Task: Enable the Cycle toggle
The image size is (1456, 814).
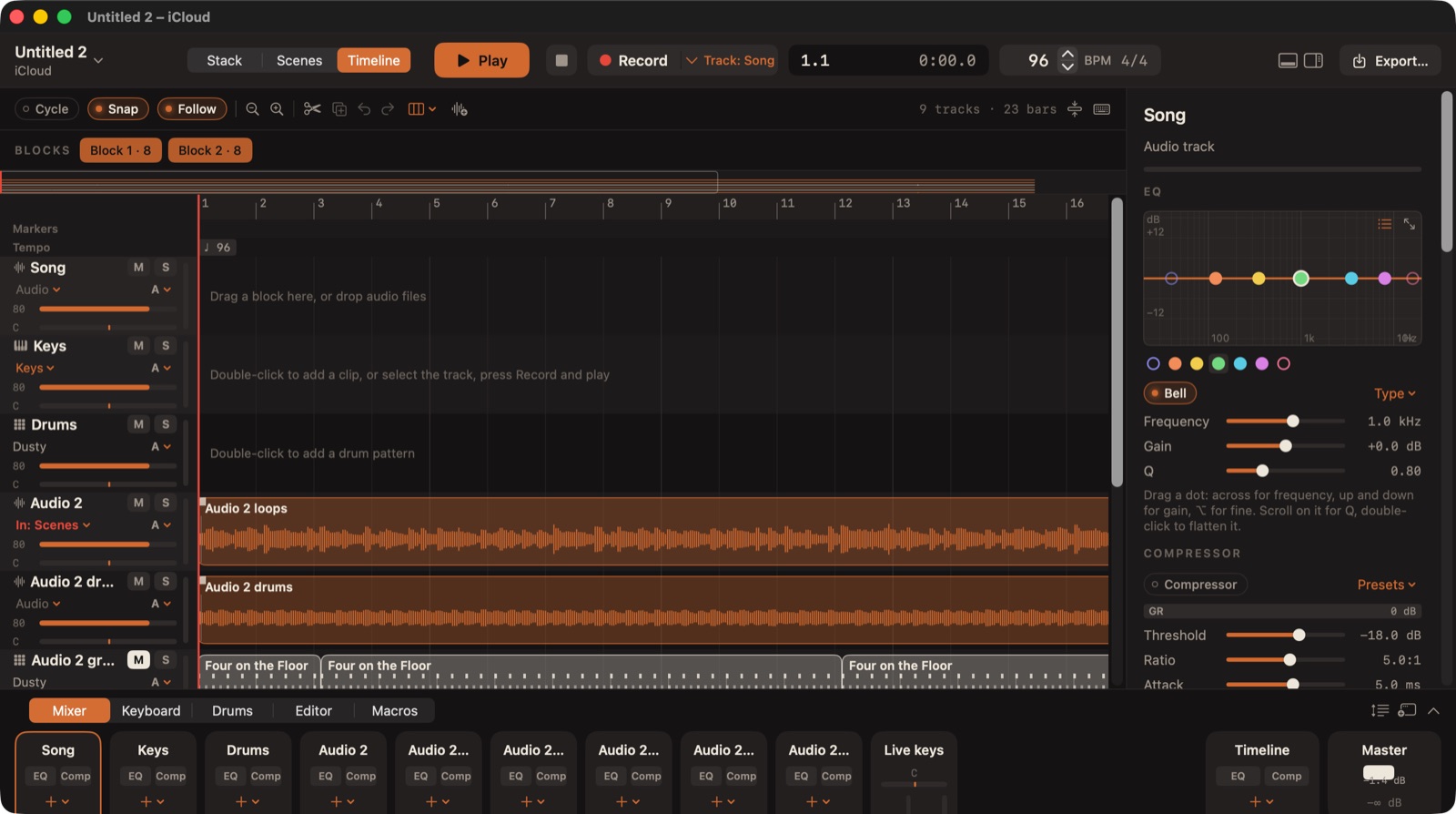Action: click(45, 109)
